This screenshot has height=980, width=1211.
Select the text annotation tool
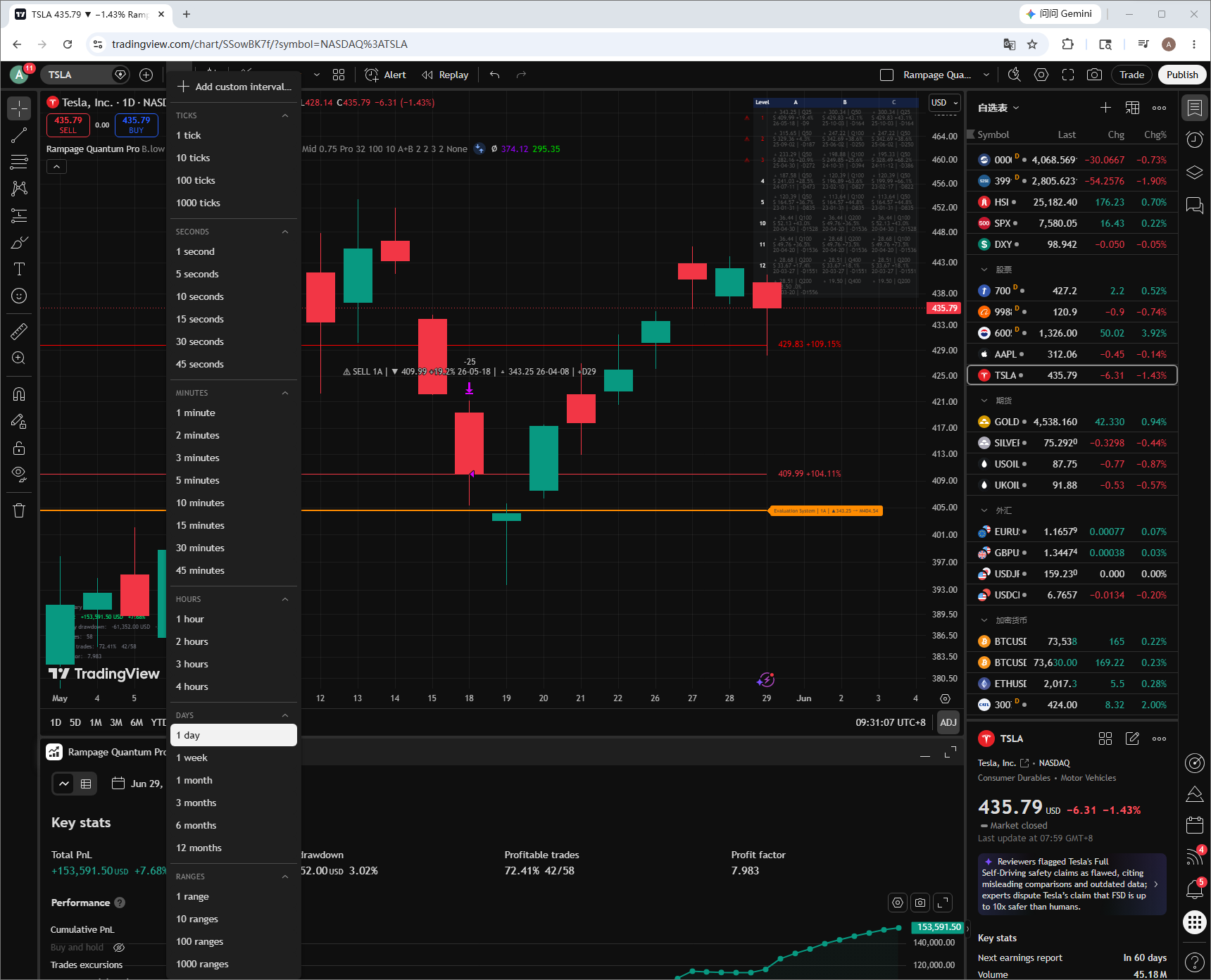coord(19,269)
